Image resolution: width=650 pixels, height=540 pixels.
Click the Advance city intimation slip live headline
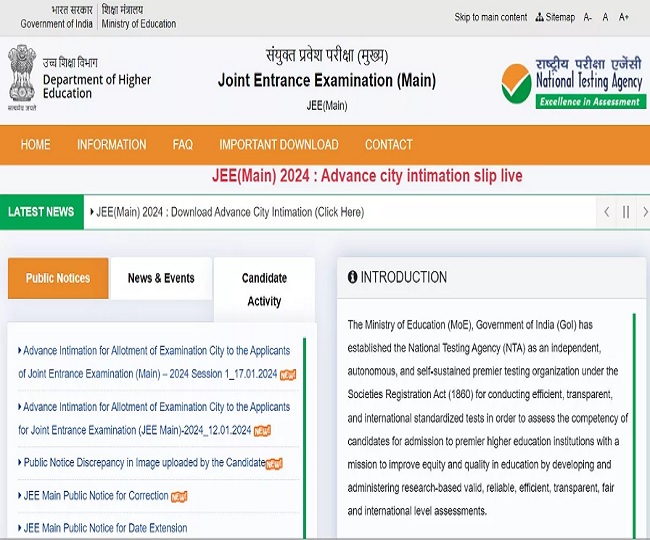coord(367,176)
